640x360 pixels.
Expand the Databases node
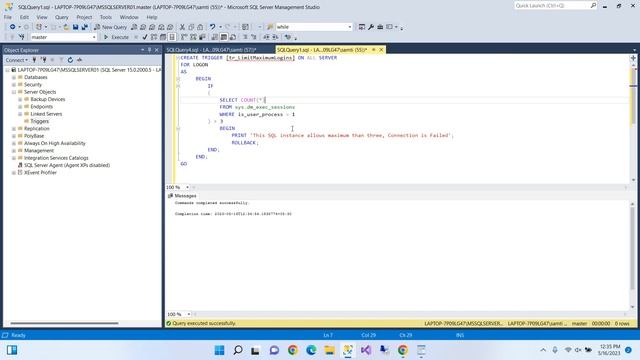tap(14, 77)
